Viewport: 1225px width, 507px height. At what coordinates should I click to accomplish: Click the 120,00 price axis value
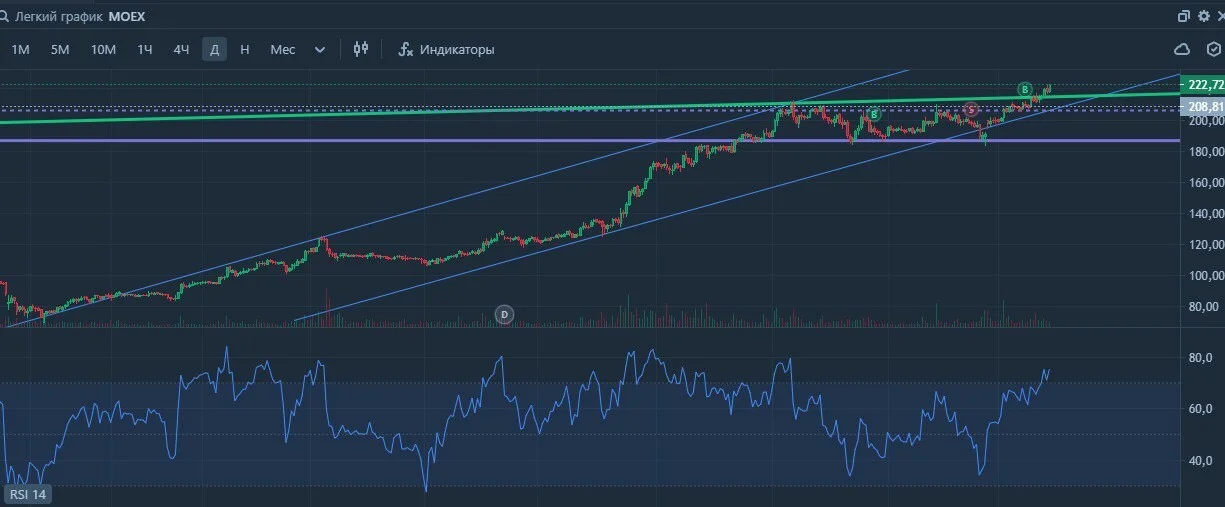point(1206,245)
